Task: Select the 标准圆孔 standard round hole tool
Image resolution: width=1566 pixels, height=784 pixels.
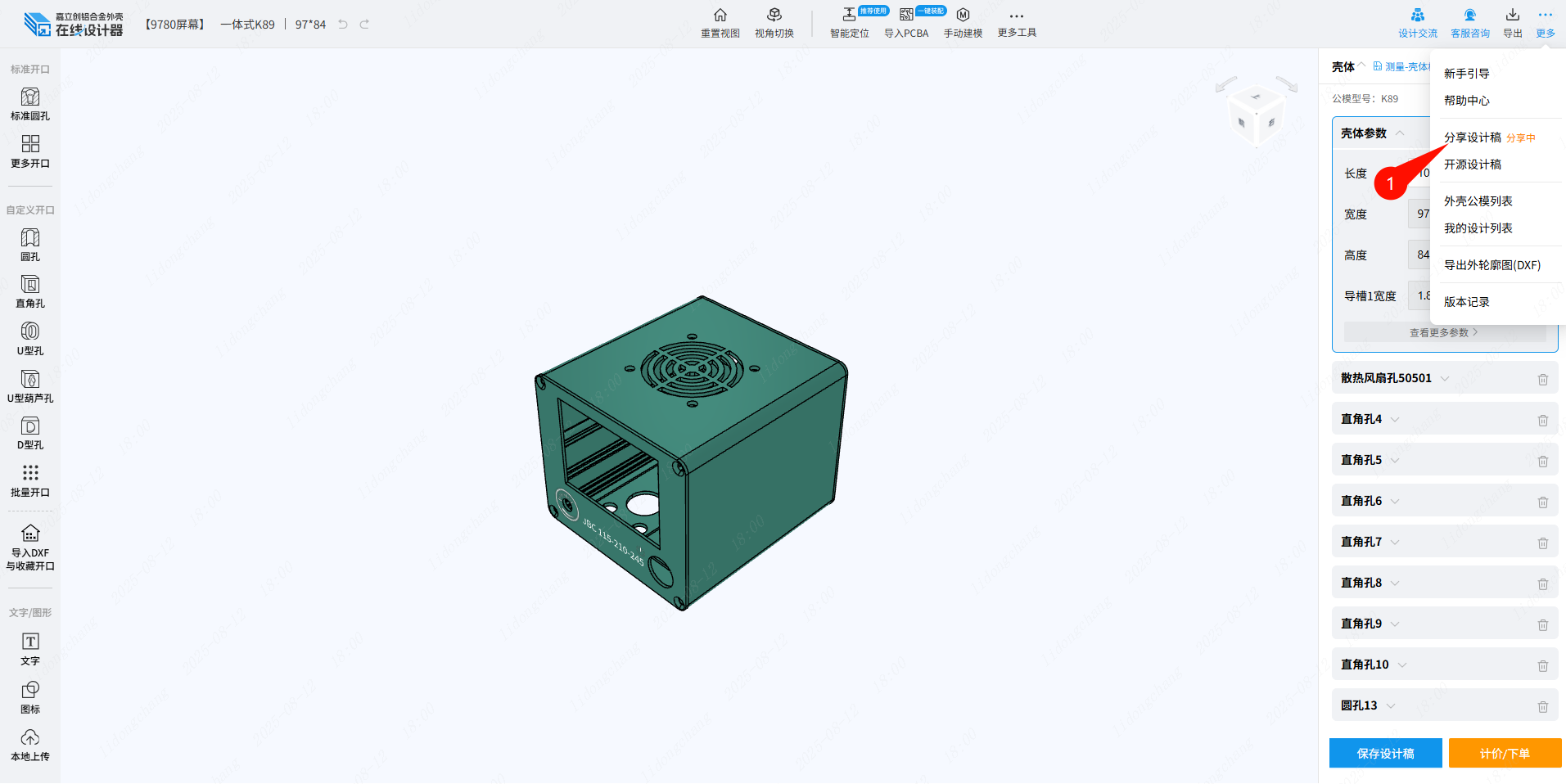Action: coord(30,104)
